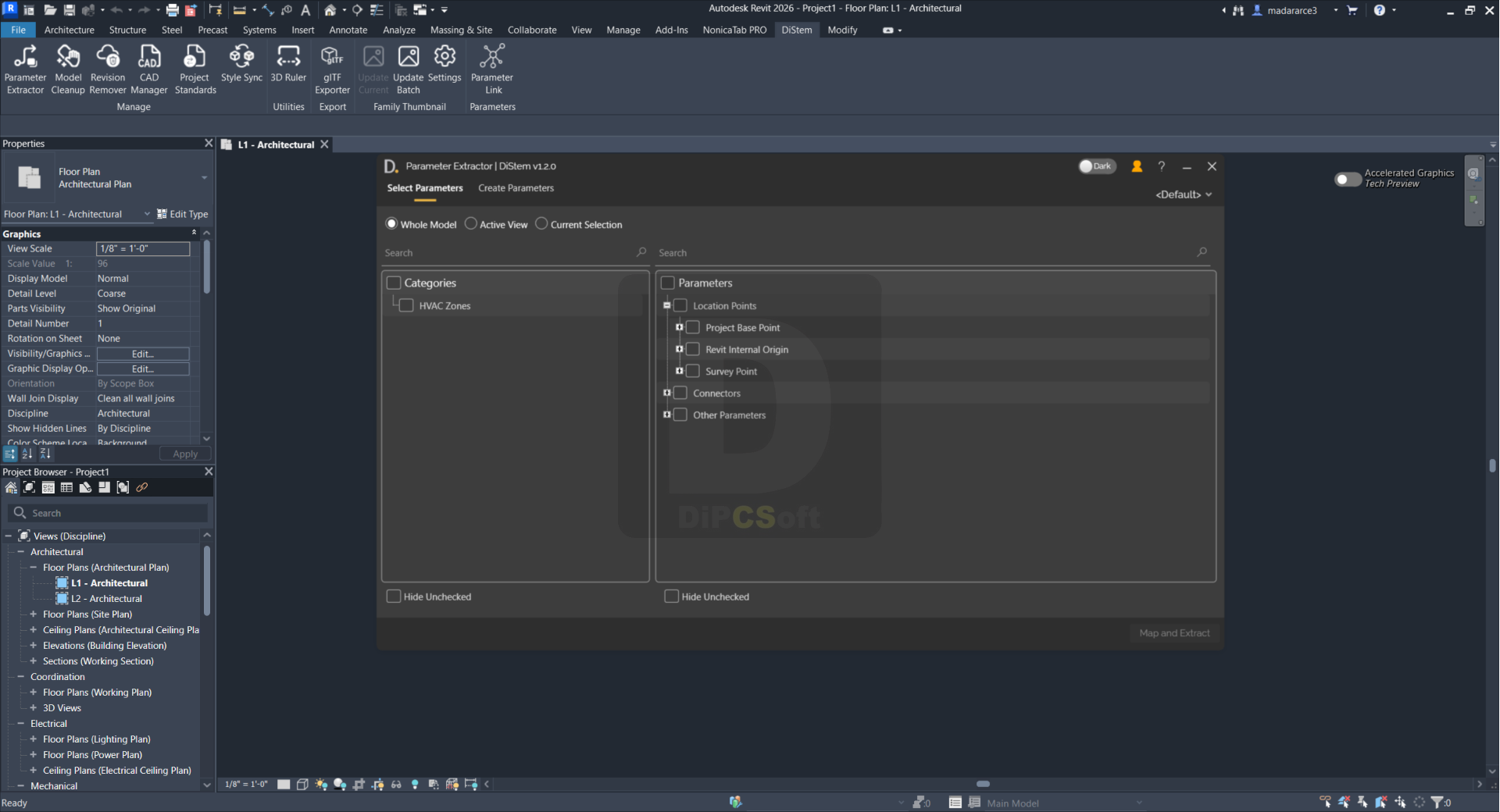Enable Hide Unchecked under Parameters list
1500x812 pixels.
pos(671,597)
